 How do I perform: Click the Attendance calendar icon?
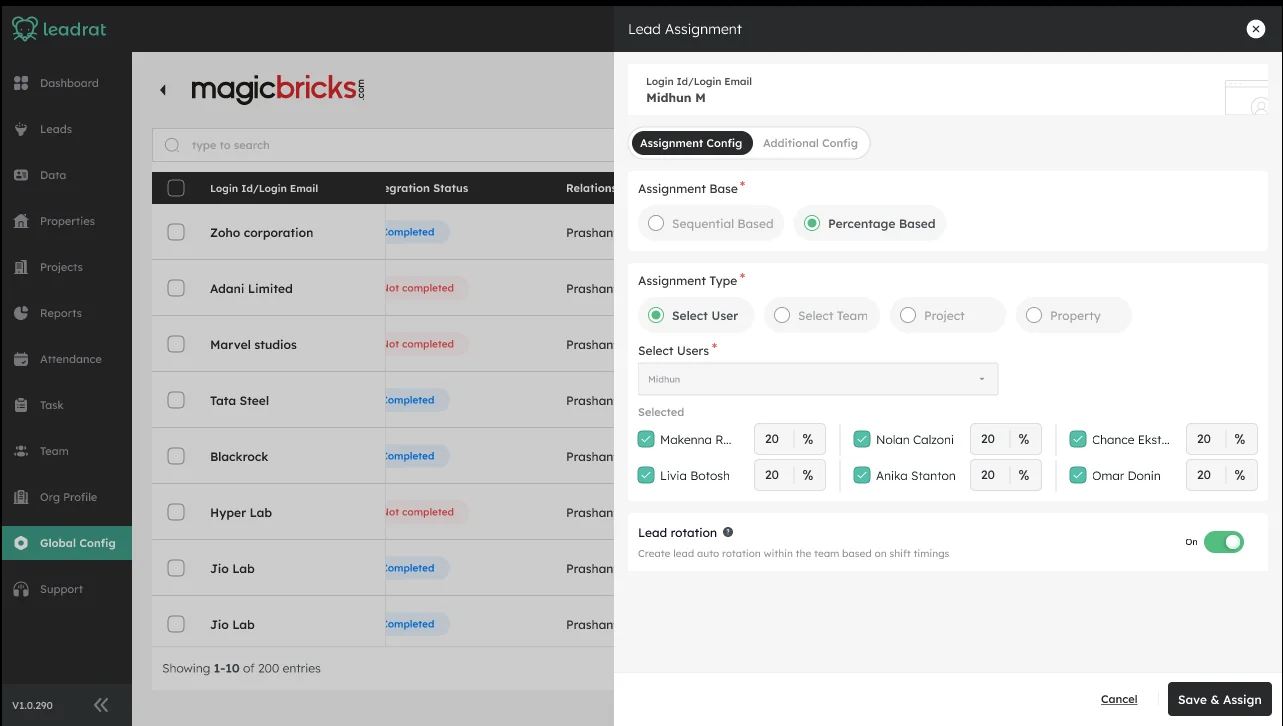(21, 359)
